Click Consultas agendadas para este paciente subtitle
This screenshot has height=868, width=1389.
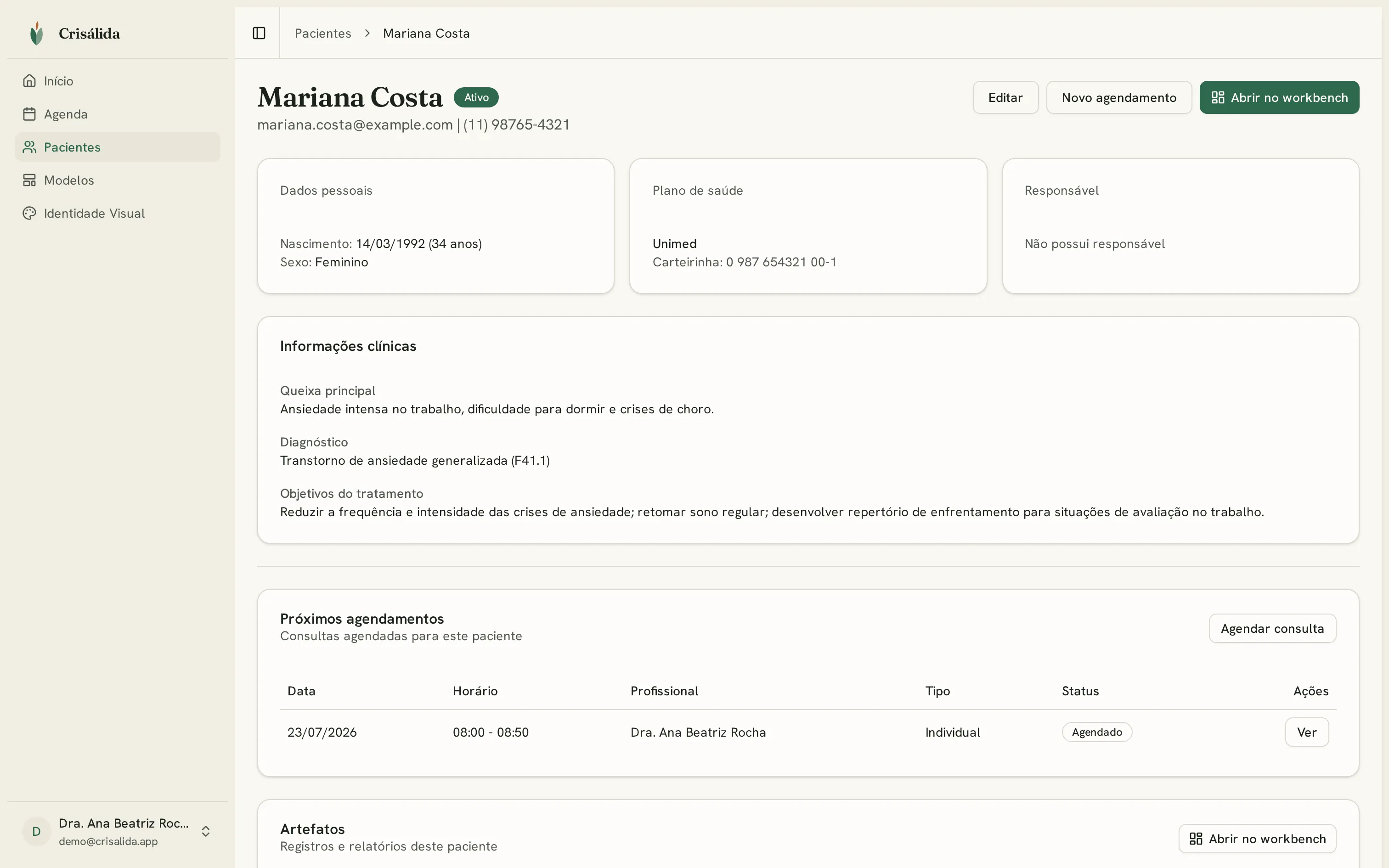401,636
